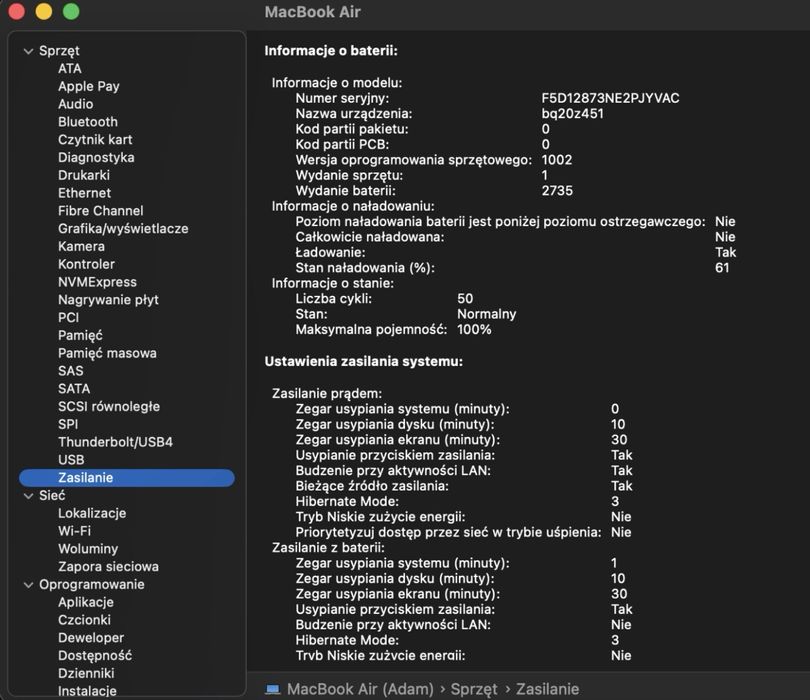Viewport: 810px width, 700px height.
Task: Select Pamięć masowa entry
Action: point(107,353)
